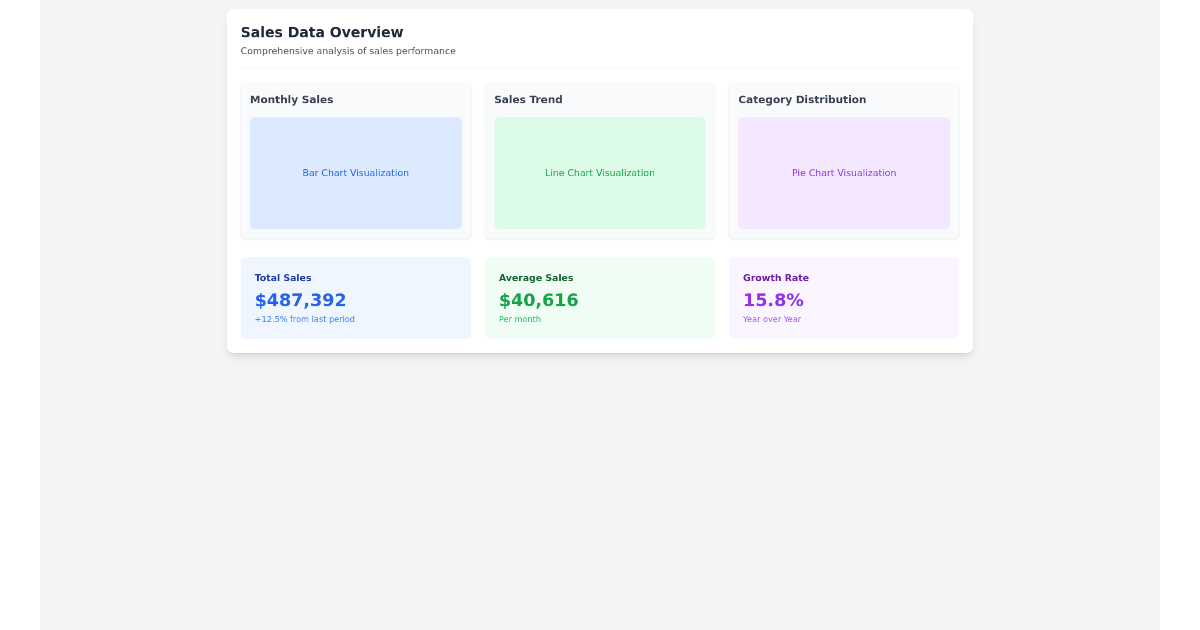
Task: Select the $487,392 total sales figure
Action: click(300, 299)
